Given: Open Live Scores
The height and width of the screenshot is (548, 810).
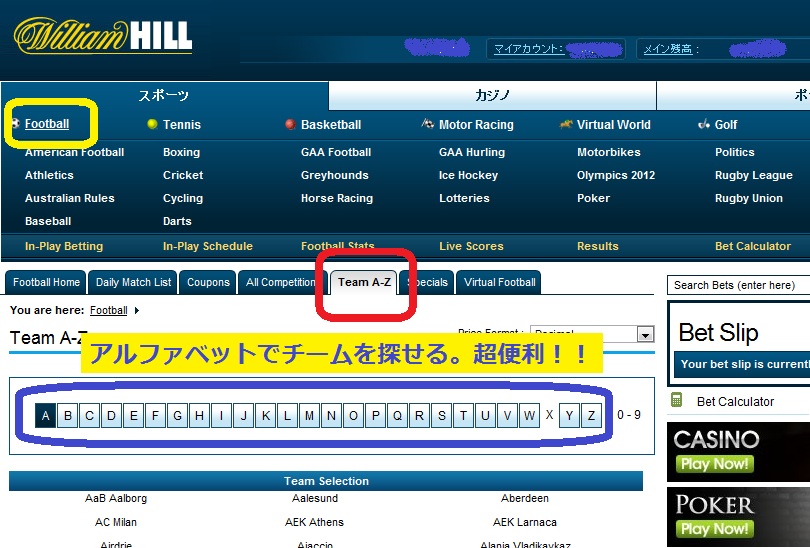Looking at the screenshot, I should pos(471,246).
